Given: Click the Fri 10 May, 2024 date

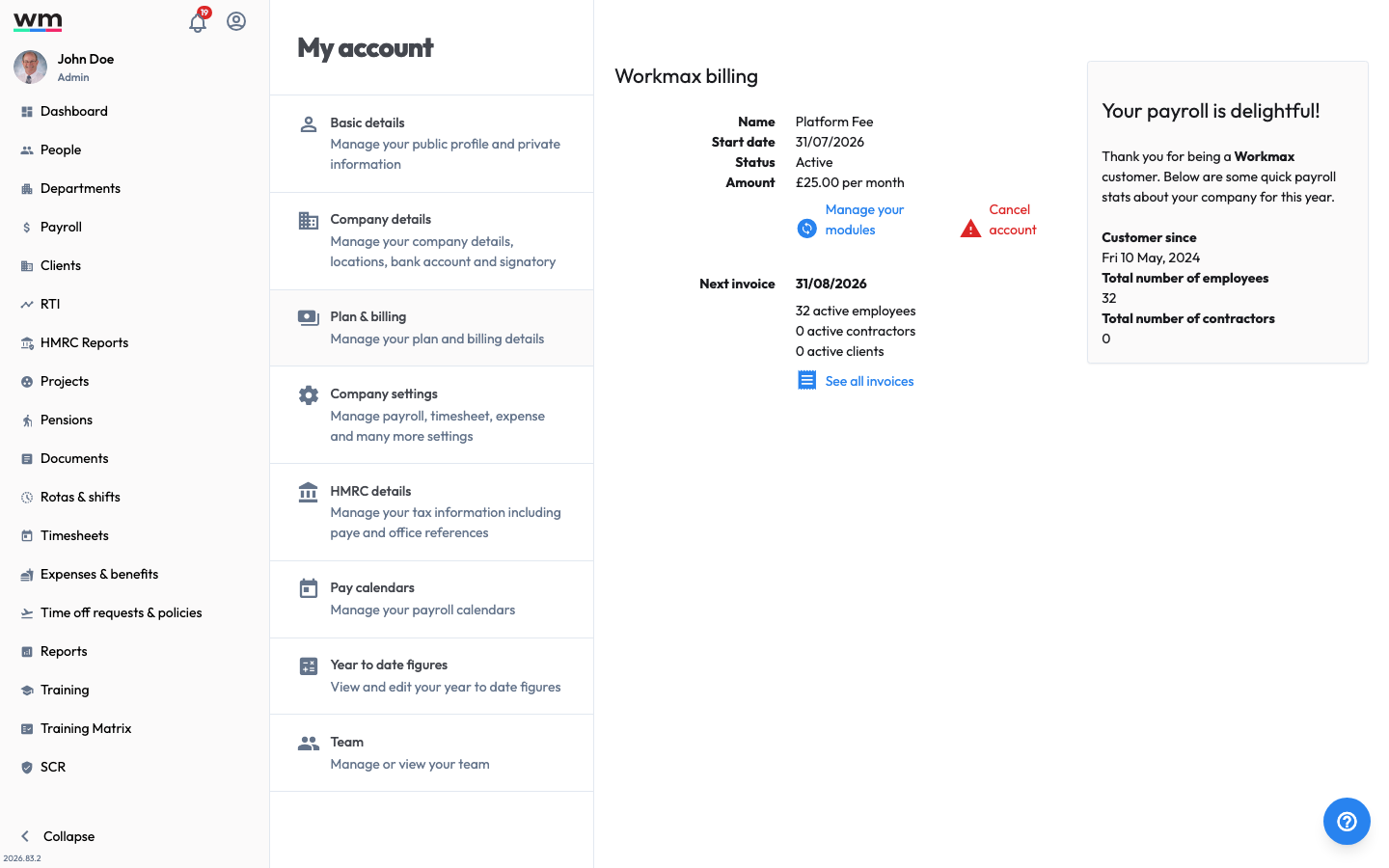Looking at the screenshot, I should pos(1151,258).
